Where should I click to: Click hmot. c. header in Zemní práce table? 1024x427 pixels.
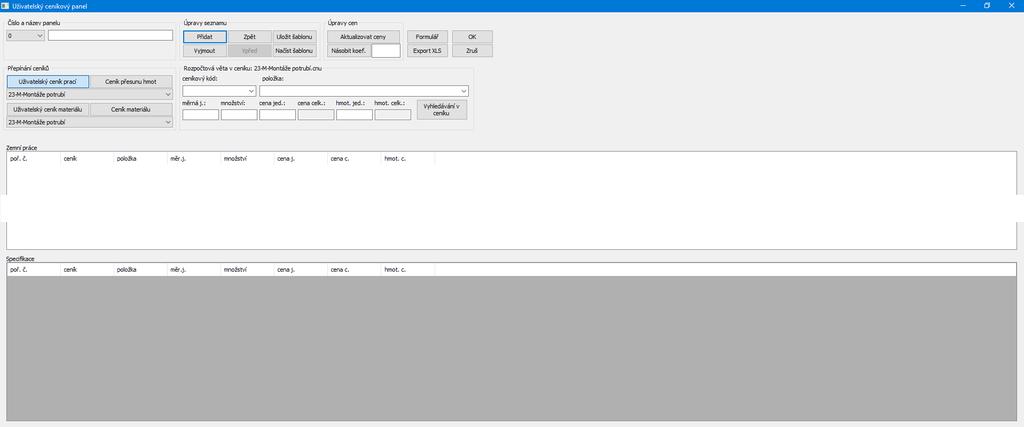[x=408, y=159]
